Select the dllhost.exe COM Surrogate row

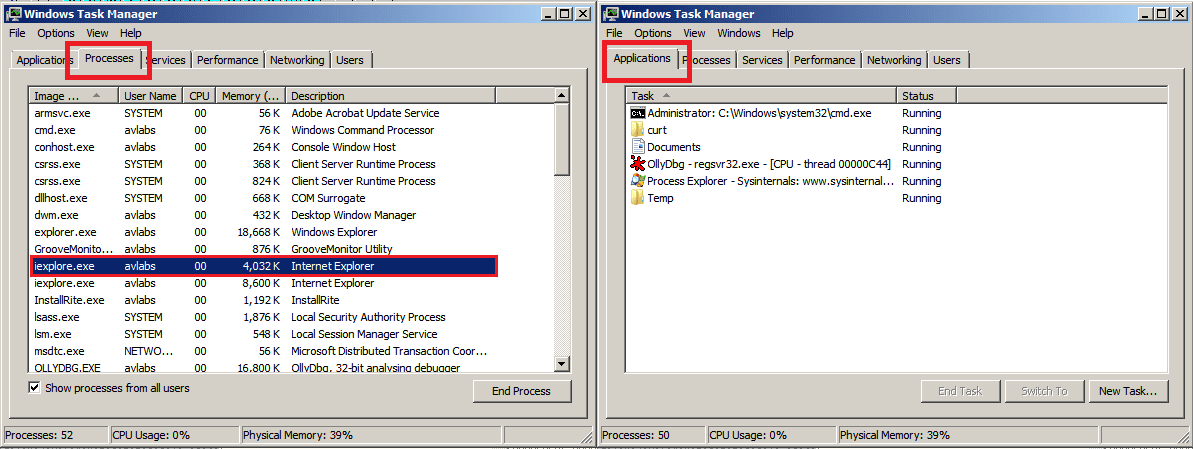263,198
